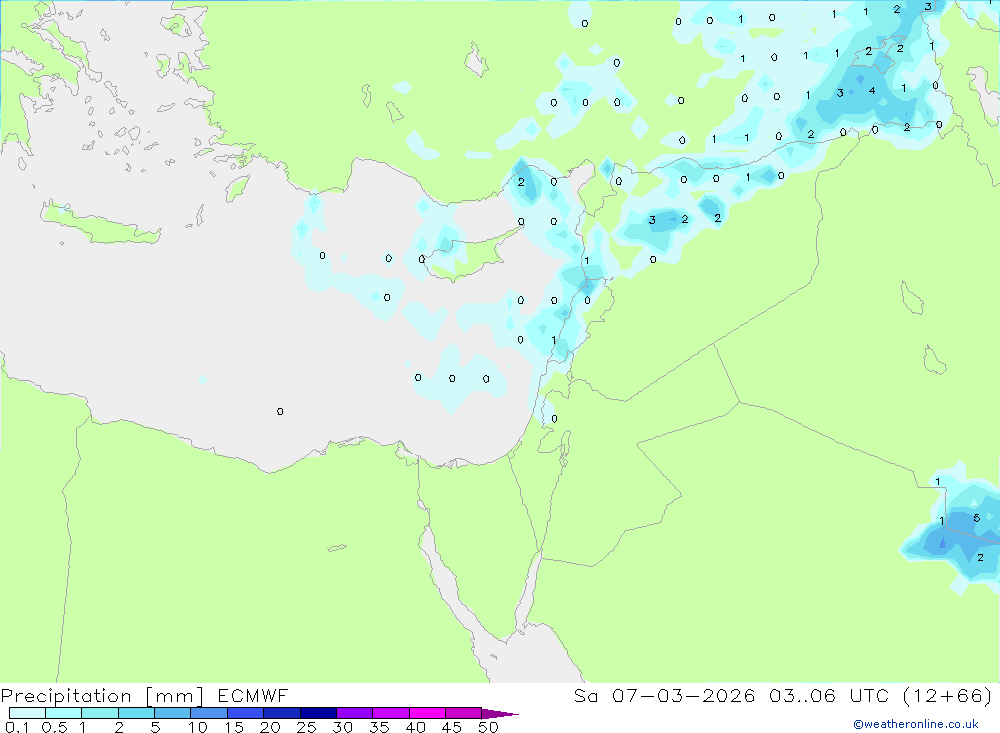Click the 30–35 mm violet legend box
Screen dimensions: 1000x733
[x=355, y=713]
